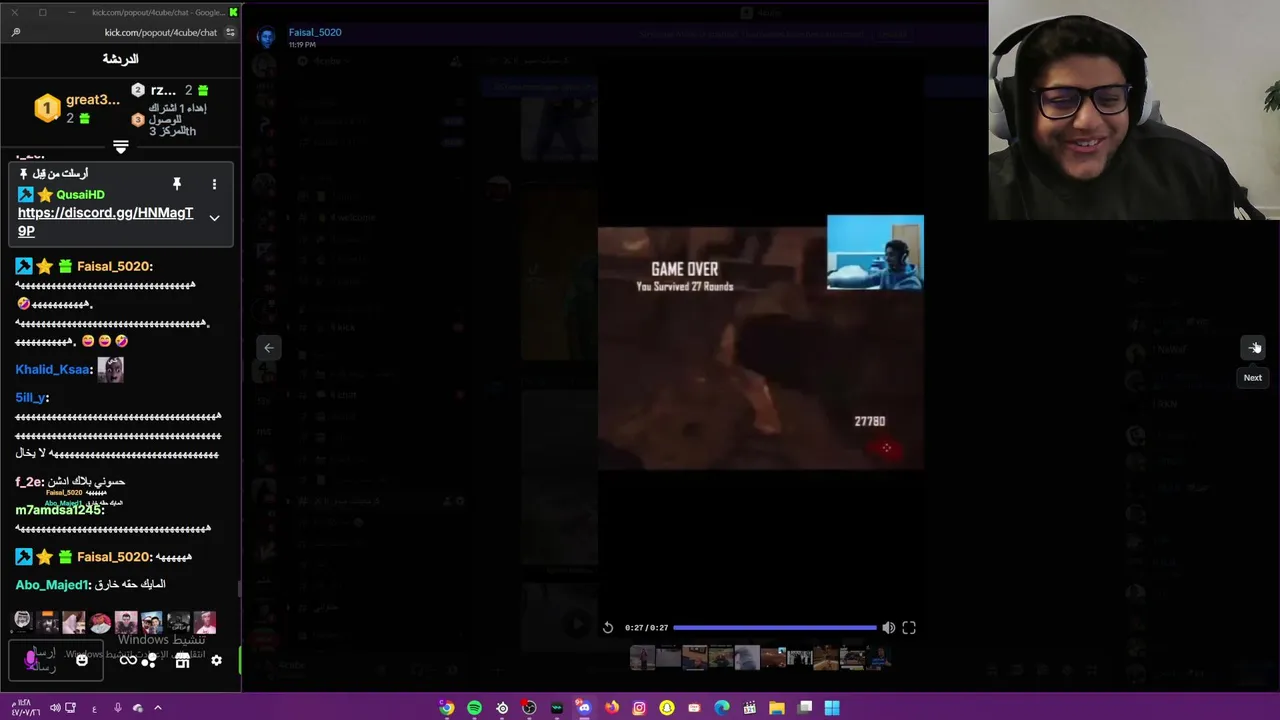This screenshot has height=720, width=1280.
Task: Expand the pinned message chevron
Action: pyautogui.click(x=214, y=217)
